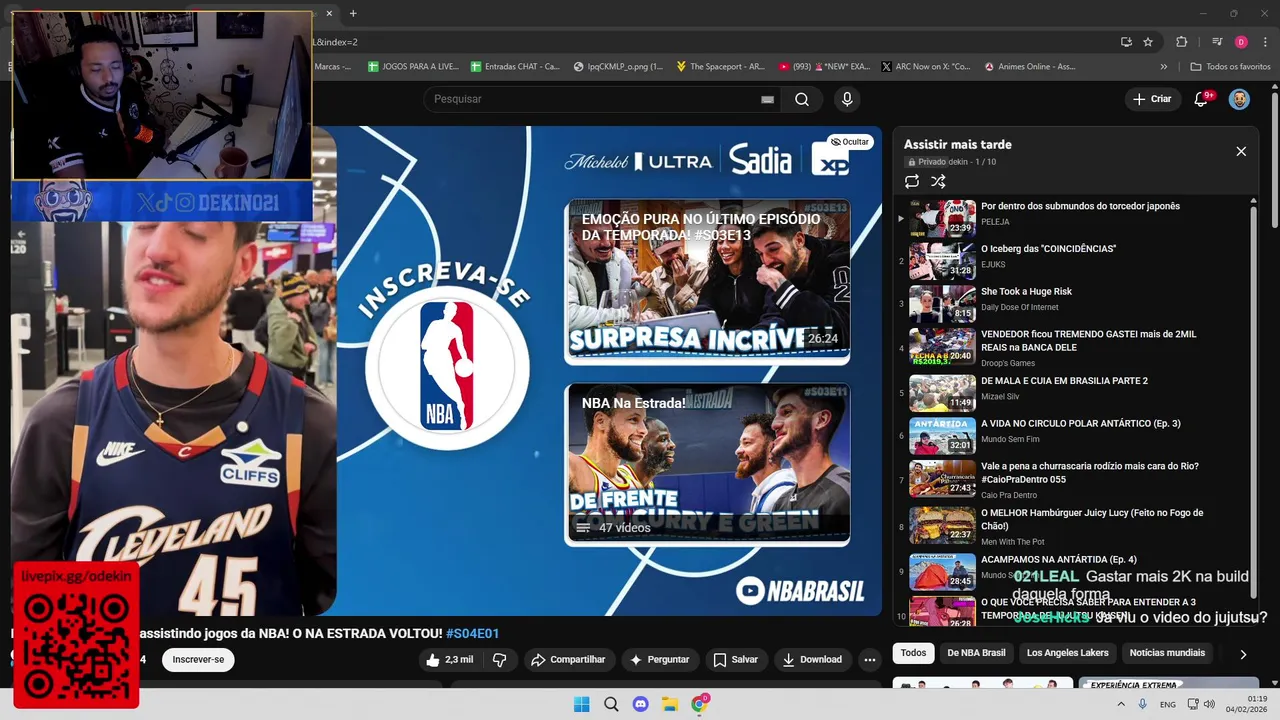Image resolution: width=1280 pixels, height=720 pixels.
Task: Open the on-screen keyboard icon in search box
Action: [767, 99]
